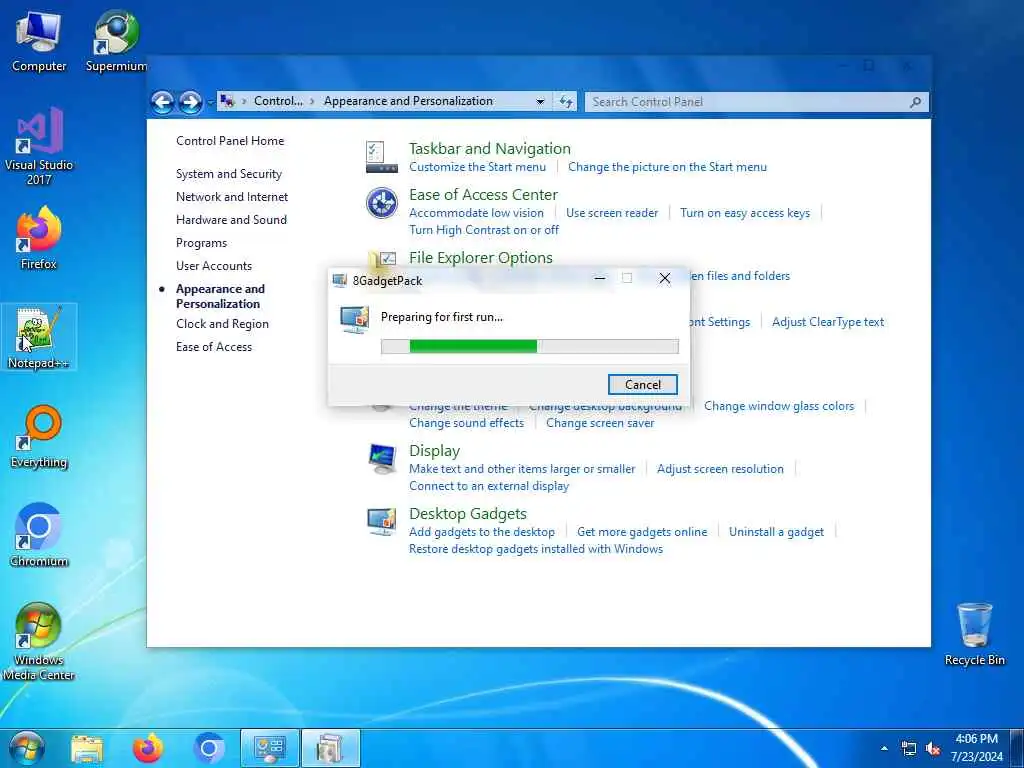This screenshot has width=1024, height=768.
Task: Open the recent pages dropdown arrow
Action: click(x=210, y=102)
